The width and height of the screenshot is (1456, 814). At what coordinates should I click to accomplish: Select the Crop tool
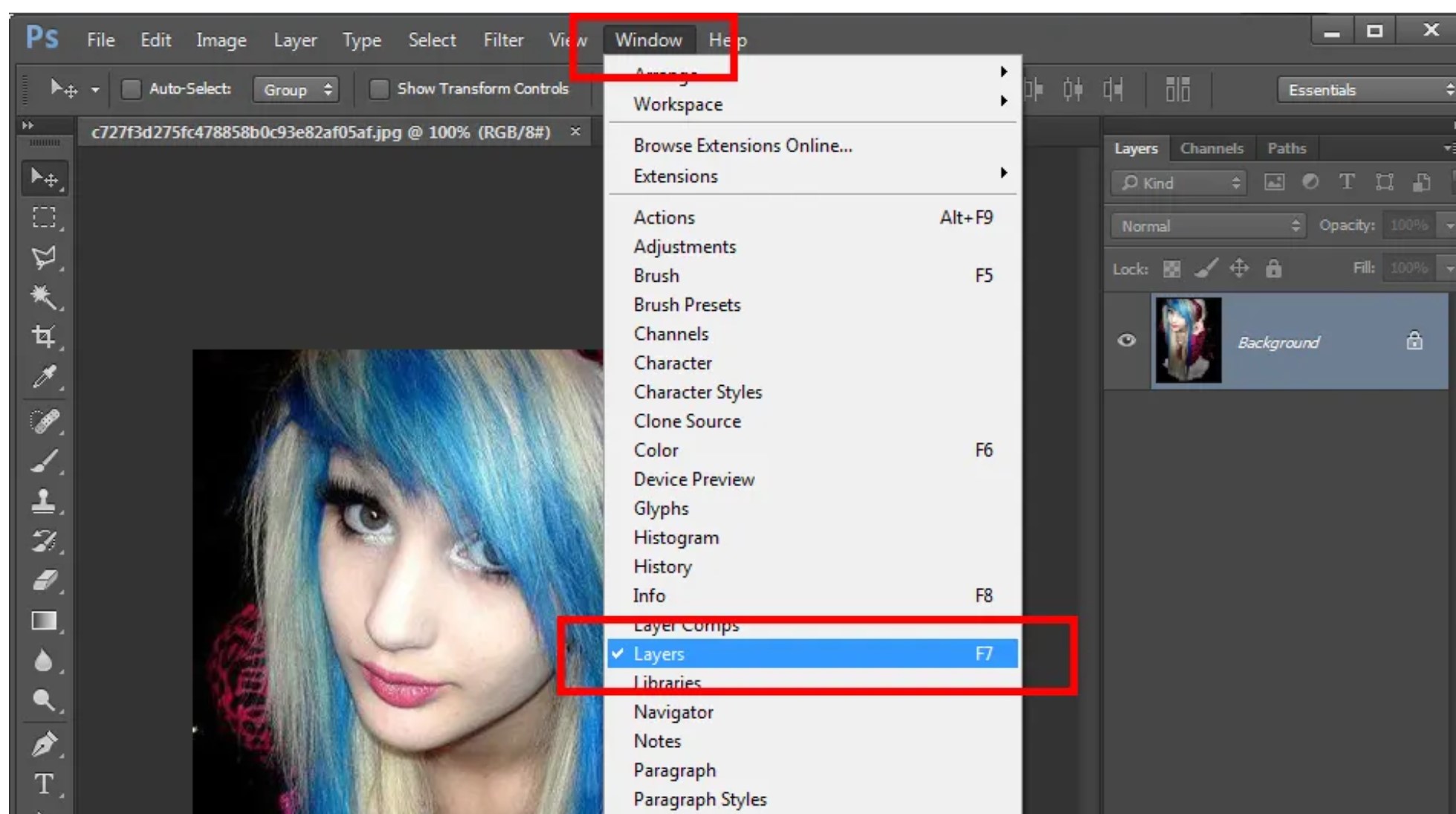pyautogui.click(x=44, y=337)
